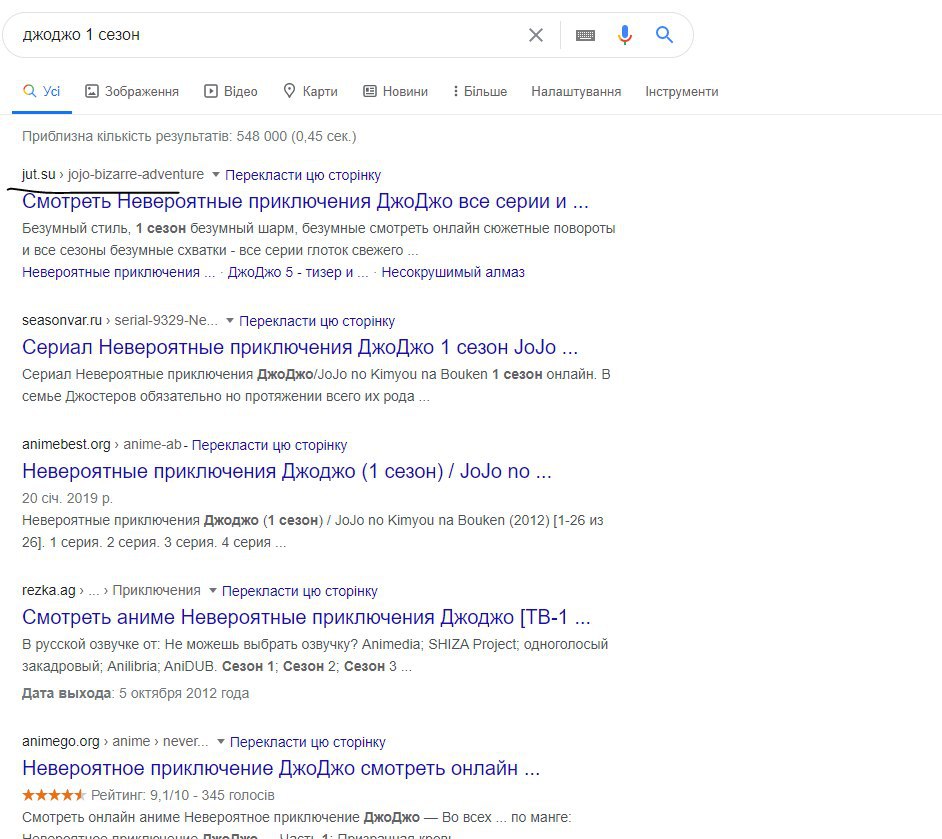
Task: Open sitelink 'ДжоДжо 5 - тизер и ...'
Action: 298,272
